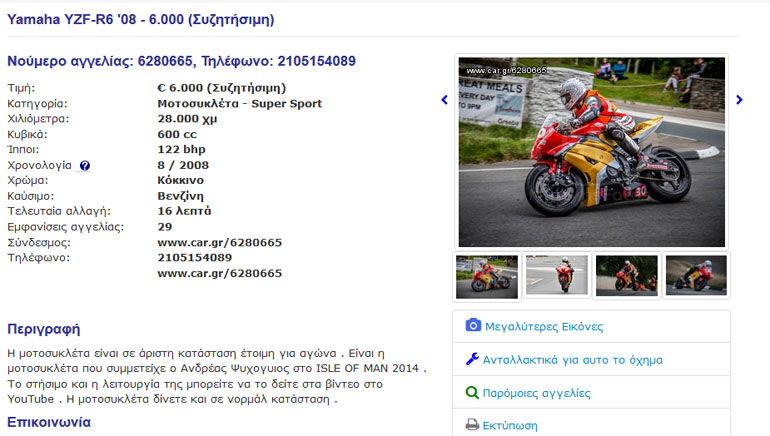Open the Yamaha YZF-R6 '08 title link

[x=140, y=20]
